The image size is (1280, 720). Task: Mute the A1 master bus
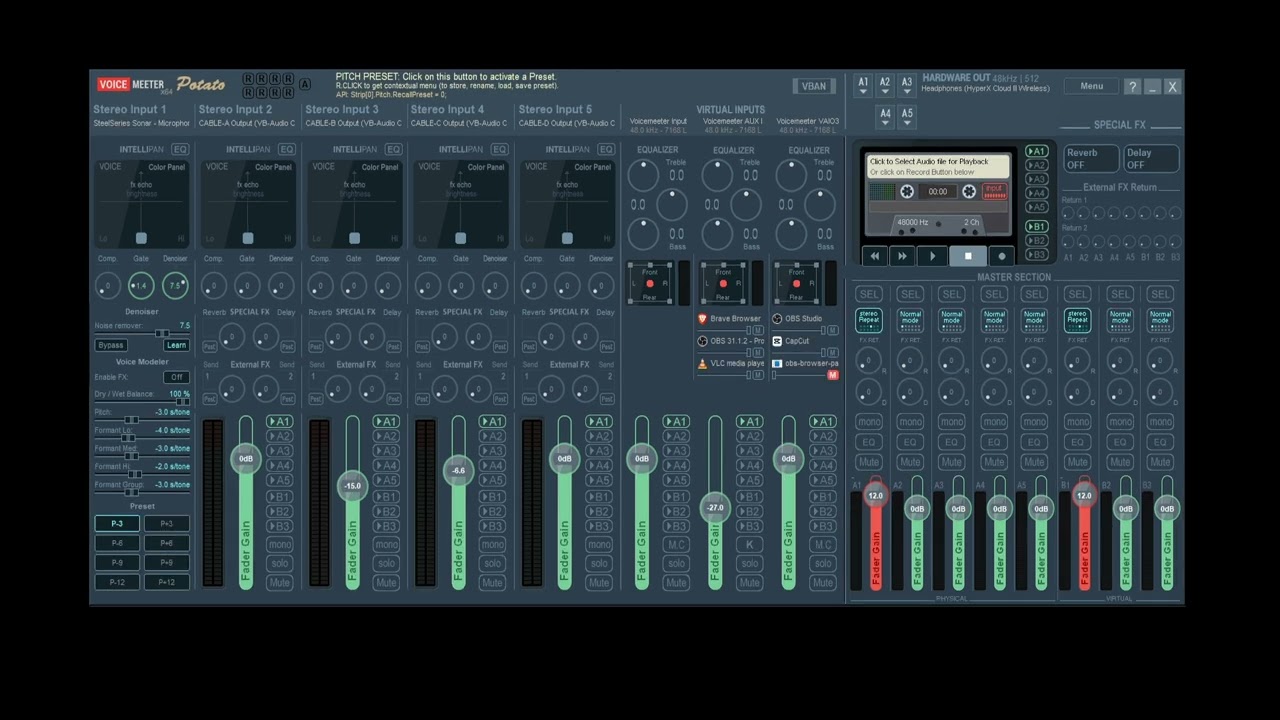point(869,462)
